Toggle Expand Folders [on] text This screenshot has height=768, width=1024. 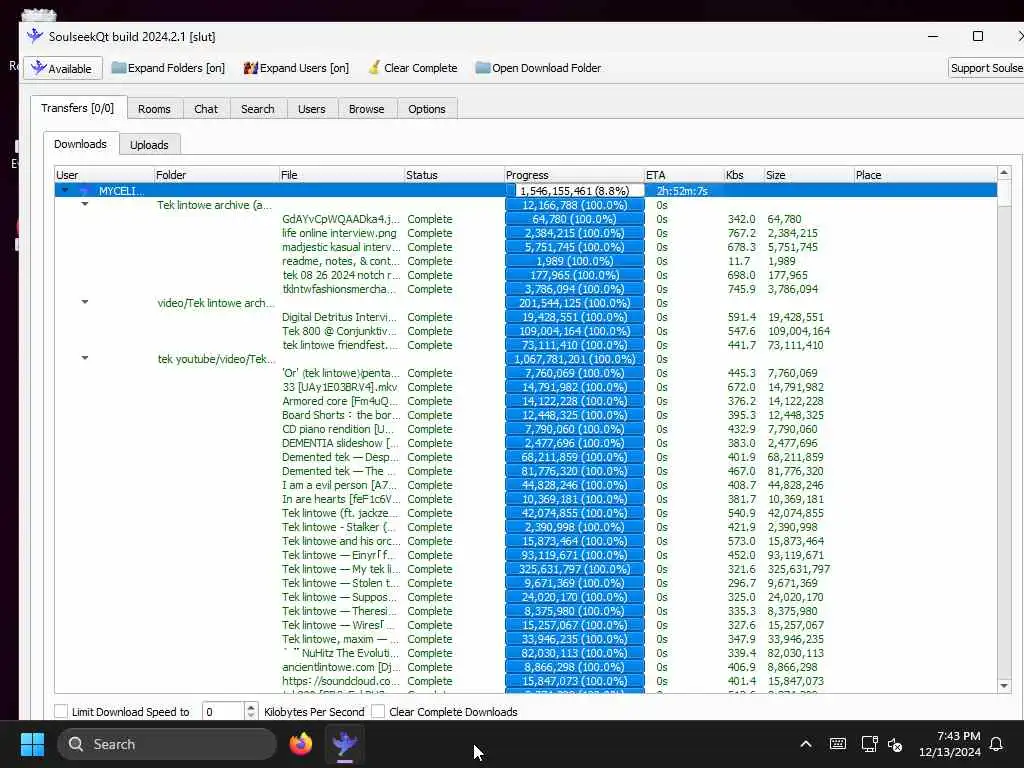coord(176,68)
